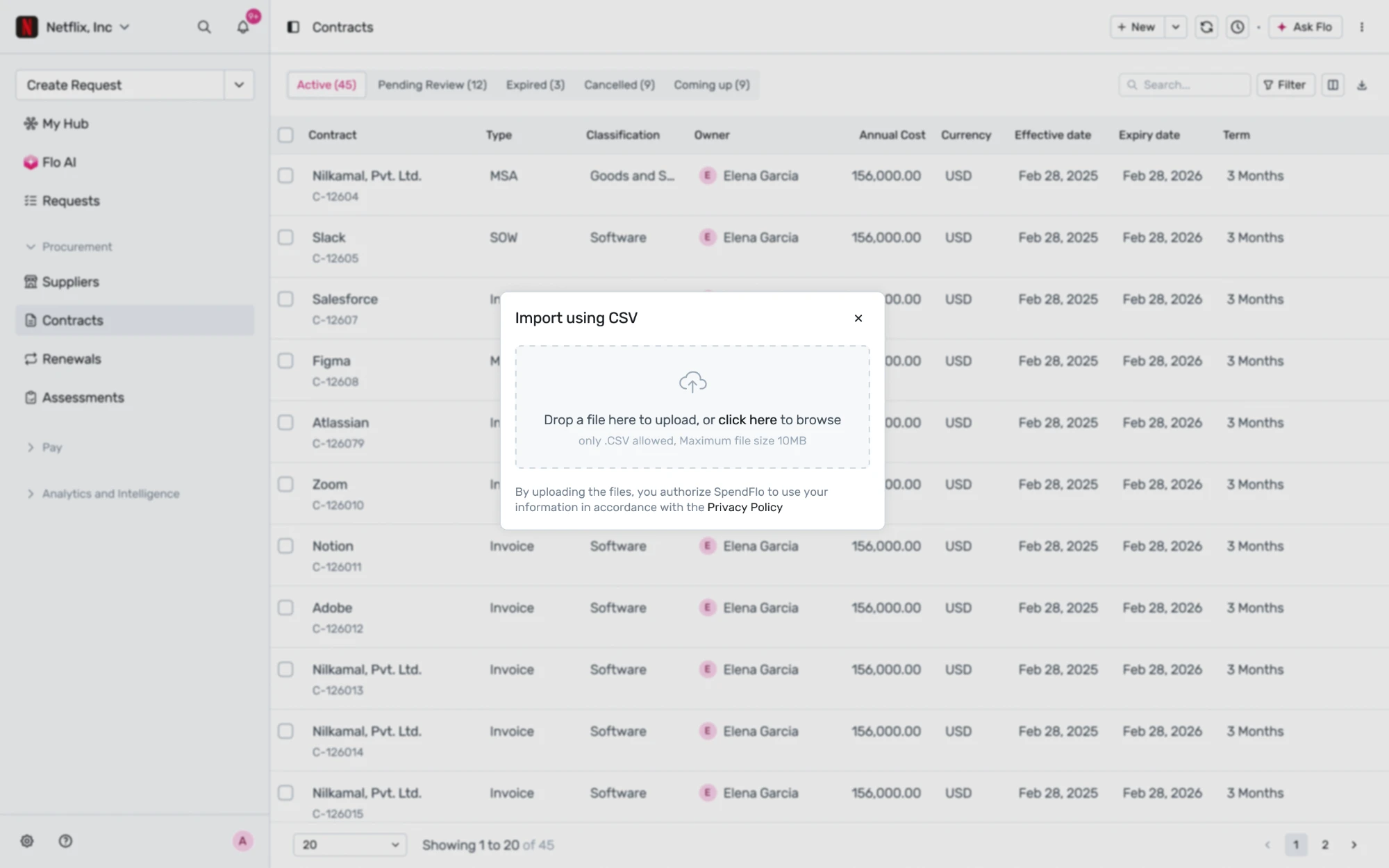Open Suppliers in the sidebar

[135, 281]
